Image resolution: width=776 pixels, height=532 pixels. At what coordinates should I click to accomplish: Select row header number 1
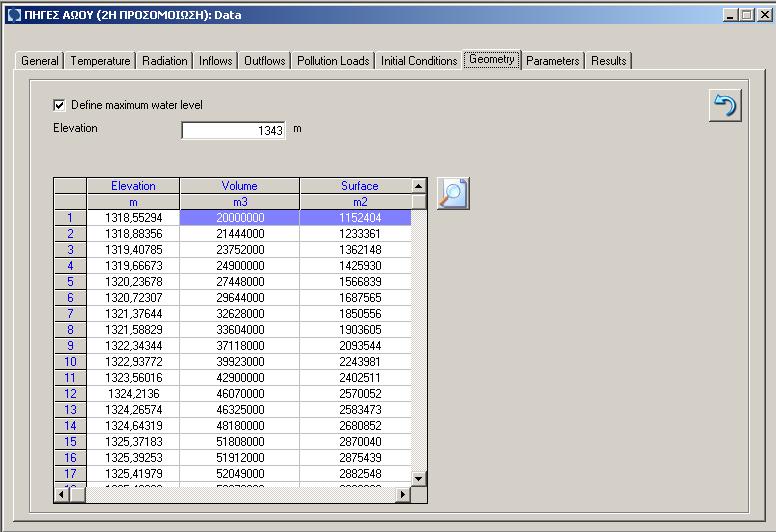(x=70, y=218)
